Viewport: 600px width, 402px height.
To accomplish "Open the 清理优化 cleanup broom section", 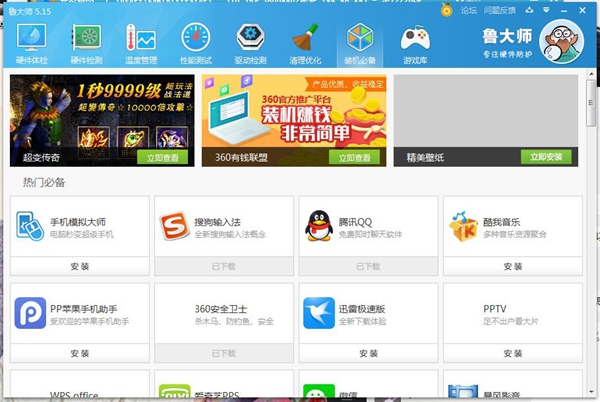I will click(x=305, y=43).
